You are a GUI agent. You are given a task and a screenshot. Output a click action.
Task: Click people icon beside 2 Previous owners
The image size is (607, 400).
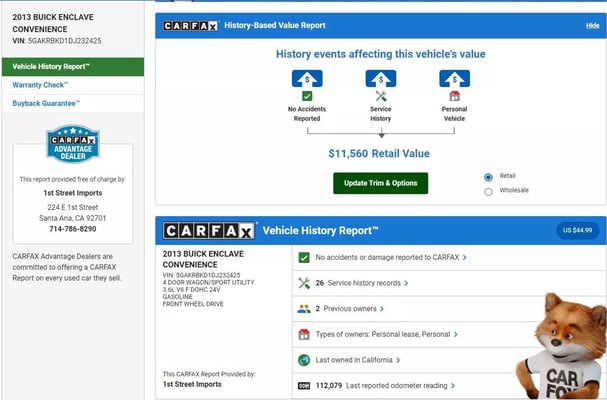[x=304, y=309]
